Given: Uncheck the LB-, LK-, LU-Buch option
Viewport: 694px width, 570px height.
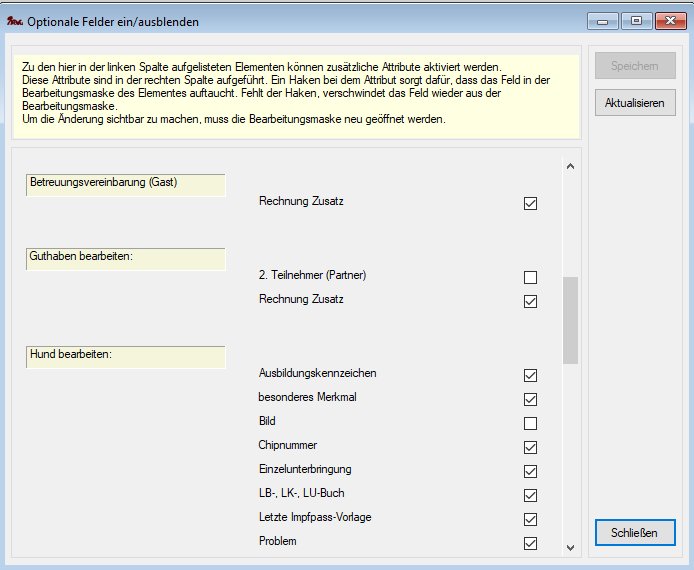Looking at the screenshot, I should [x=530, y=495].
